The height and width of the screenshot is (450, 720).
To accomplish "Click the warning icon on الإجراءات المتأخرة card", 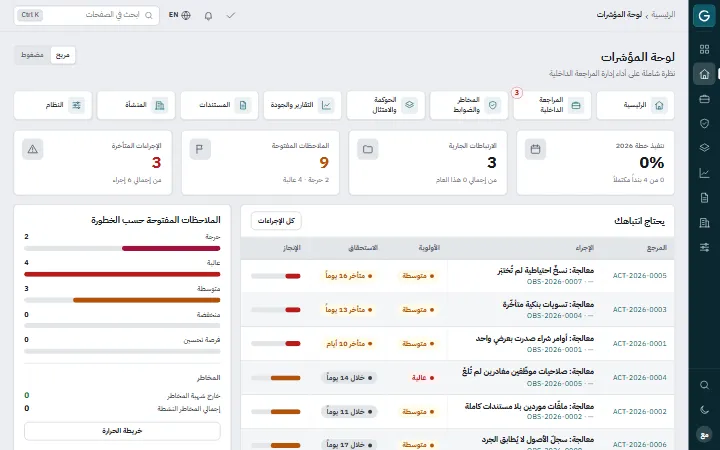I will (x=33, y=149).
